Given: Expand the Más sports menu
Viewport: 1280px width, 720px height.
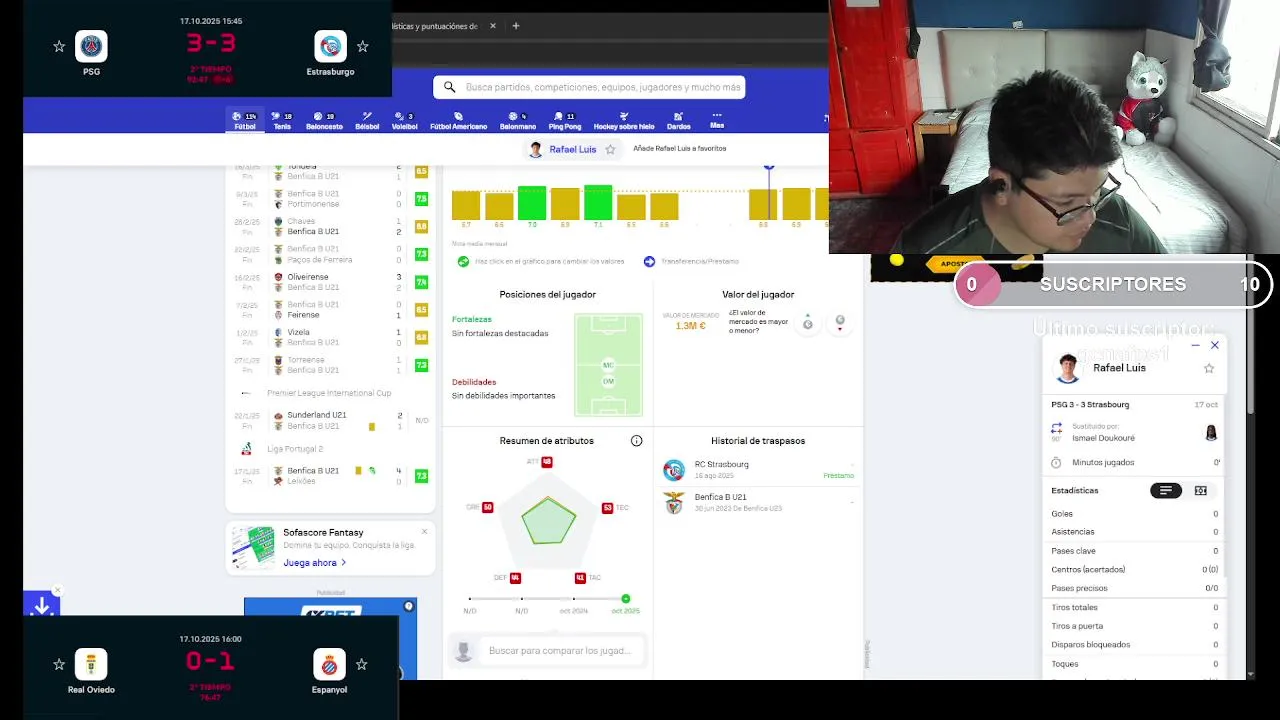Looking at the screenshot, I should [x=717, y=120].
